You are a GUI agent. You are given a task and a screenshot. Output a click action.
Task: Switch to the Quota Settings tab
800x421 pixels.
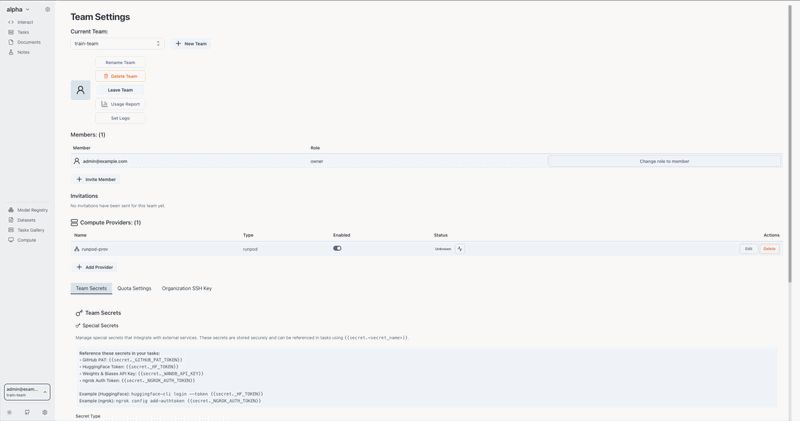click(134, 289)
